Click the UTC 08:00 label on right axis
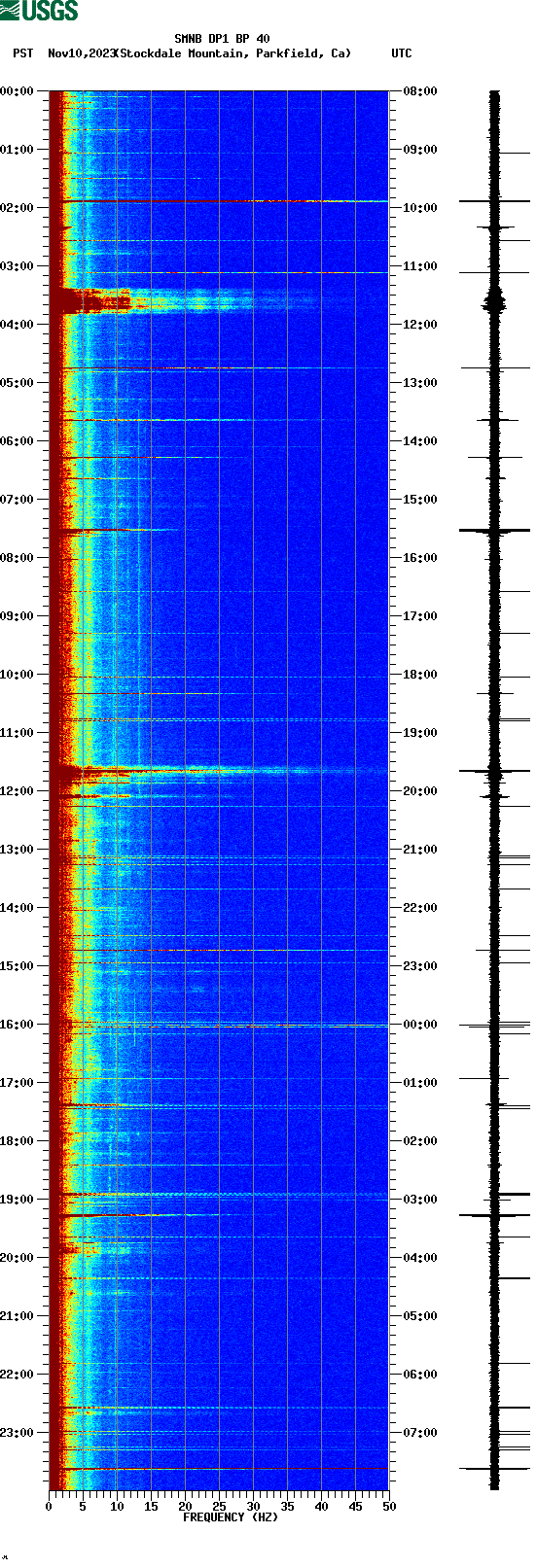The image size is (537, 1568). (419, 91)
